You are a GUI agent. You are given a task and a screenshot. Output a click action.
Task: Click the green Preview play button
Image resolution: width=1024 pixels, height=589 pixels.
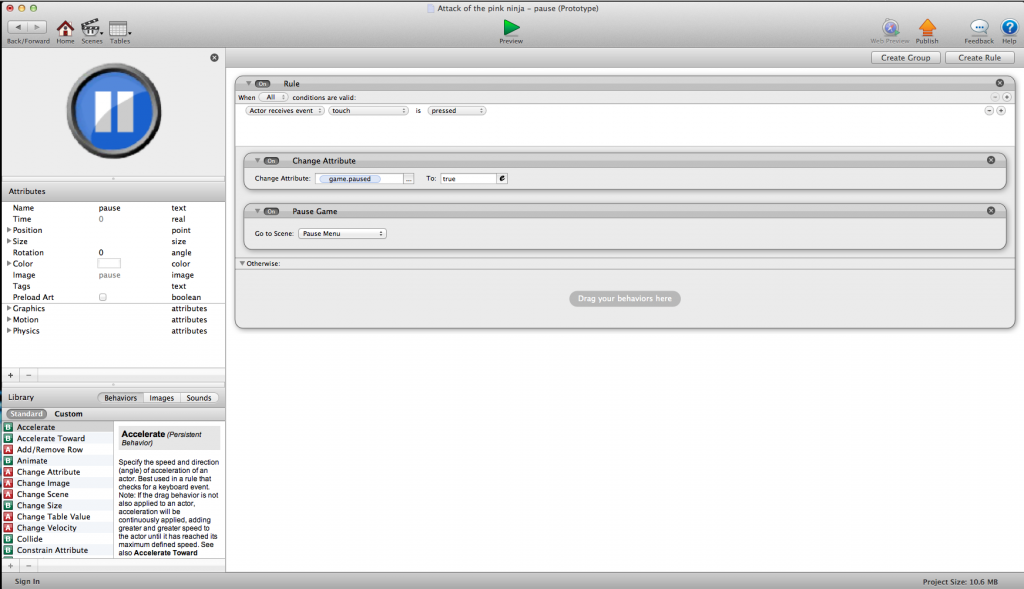click(x=511, y=27)
